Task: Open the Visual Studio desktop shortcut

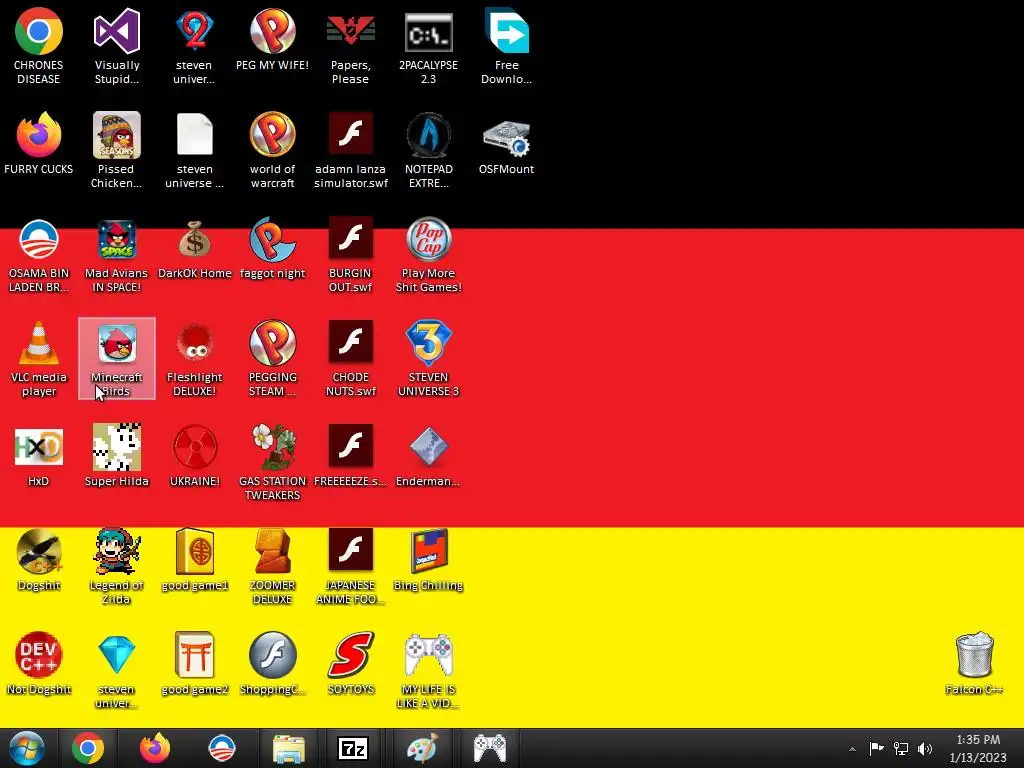Action: click(117, 31)
